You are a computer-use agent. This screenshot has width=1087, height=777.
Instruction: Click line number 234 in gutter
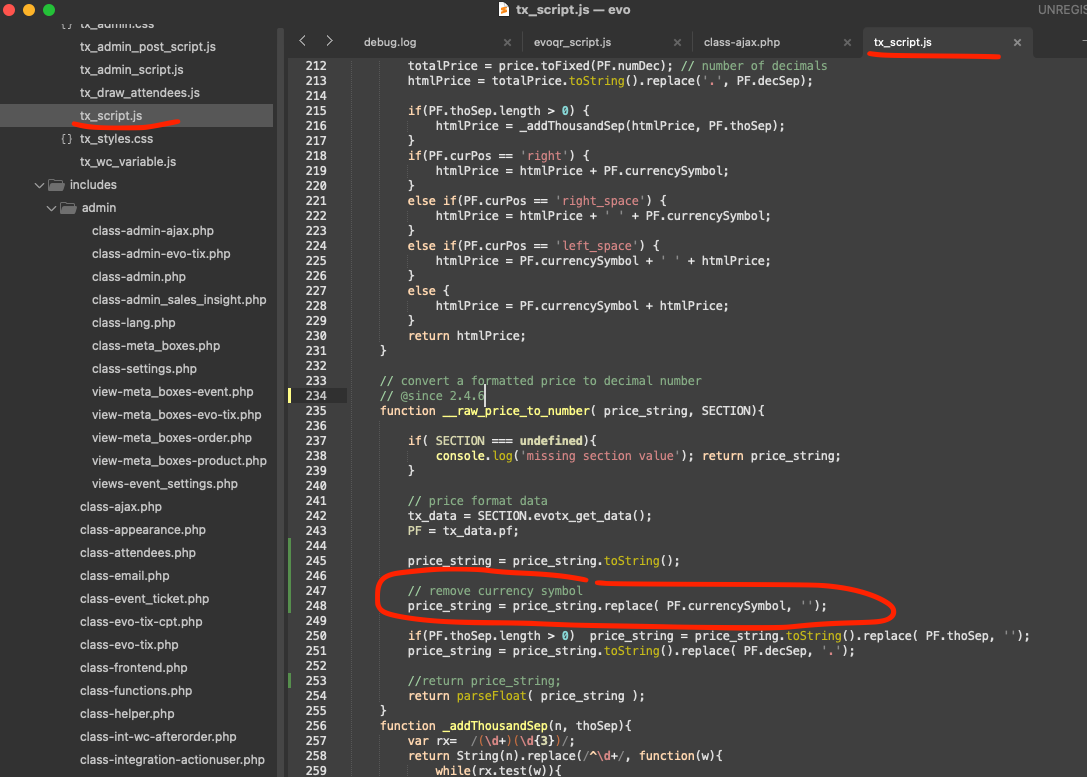316,396
